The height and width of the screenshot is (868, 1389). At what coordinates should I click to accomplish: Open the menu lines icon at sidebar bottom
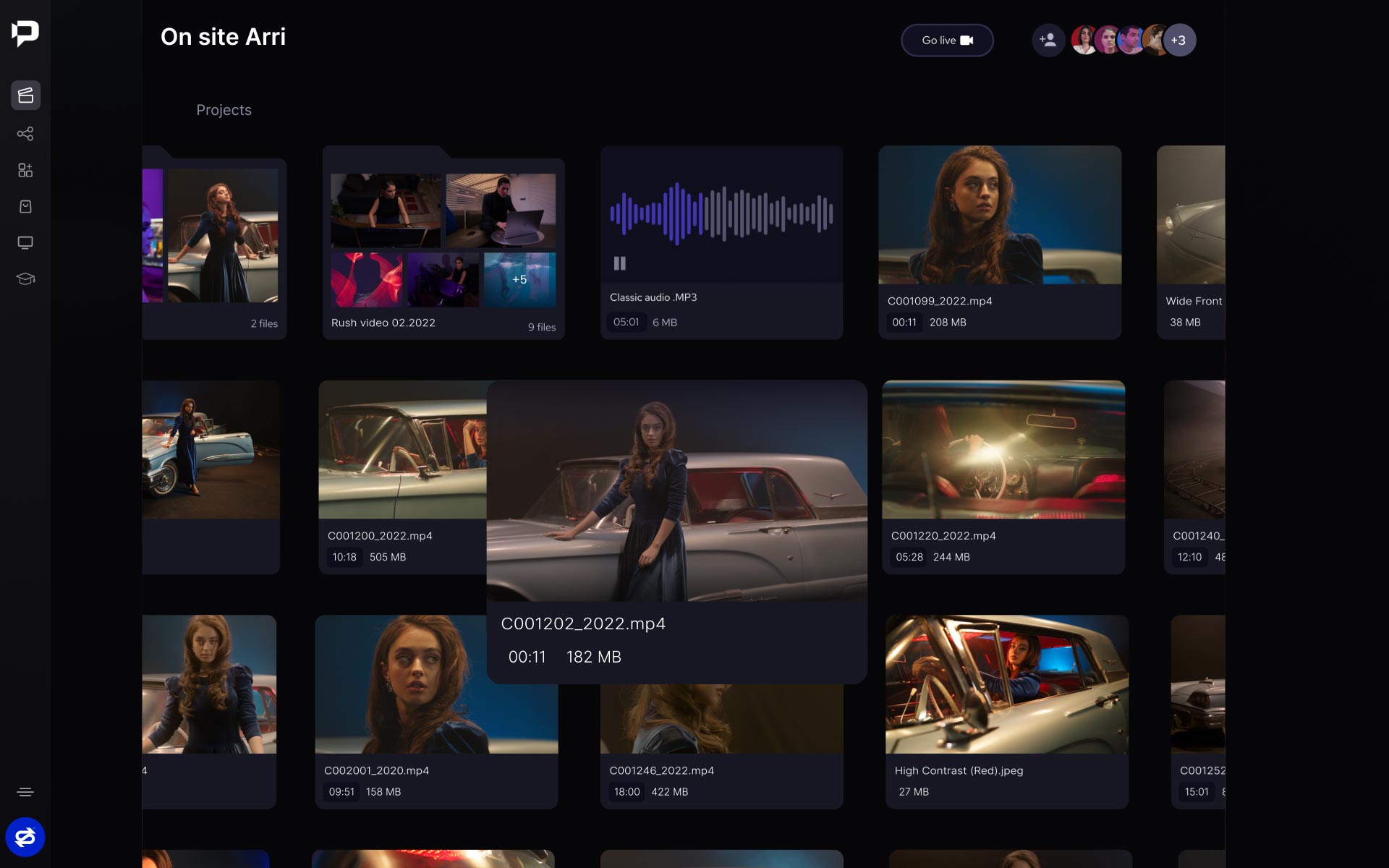(x=25, y=792)
